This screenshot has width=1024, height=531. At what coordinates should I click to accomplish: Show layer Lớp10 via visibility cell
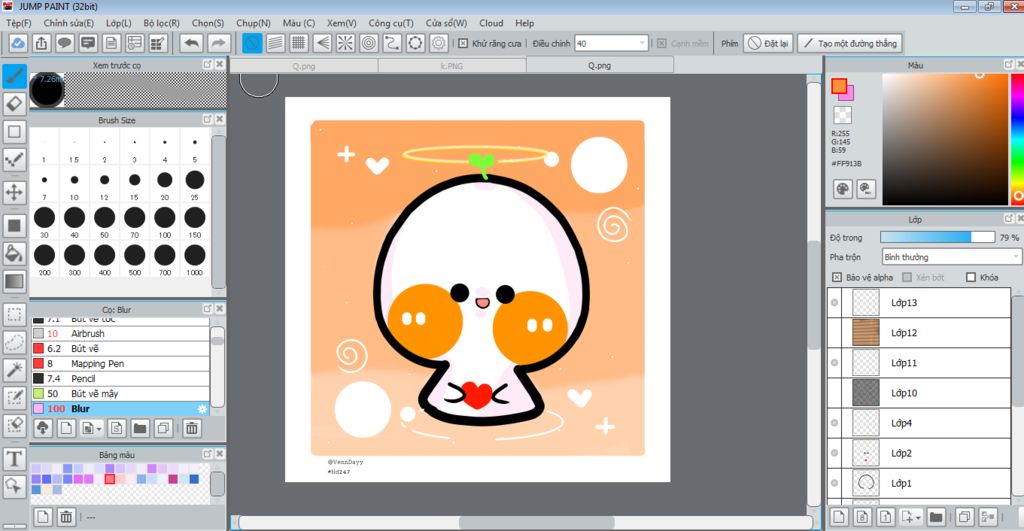coord(835,393)
